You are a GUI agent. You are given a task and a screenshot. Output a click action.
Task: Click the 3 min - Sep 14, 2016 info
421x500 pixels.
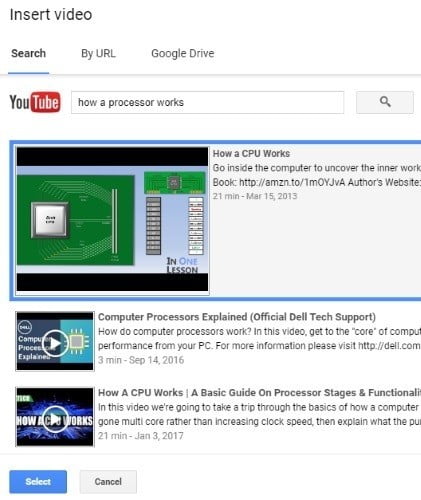(x=141, y=360)
